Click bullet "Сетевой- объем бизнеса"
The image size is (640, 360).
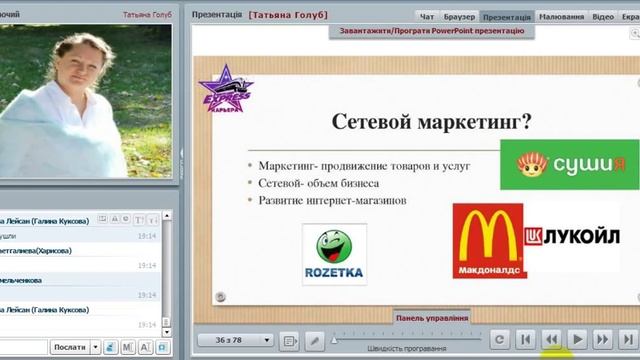click(319, 184)
